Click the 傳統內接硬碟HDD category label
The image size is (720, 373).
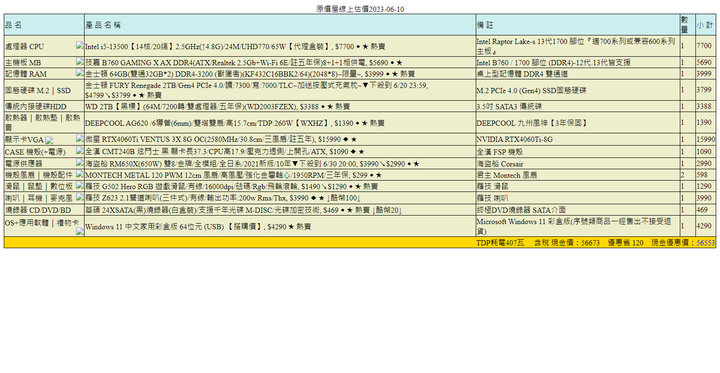pyautogui.click(x=36, y=106)
